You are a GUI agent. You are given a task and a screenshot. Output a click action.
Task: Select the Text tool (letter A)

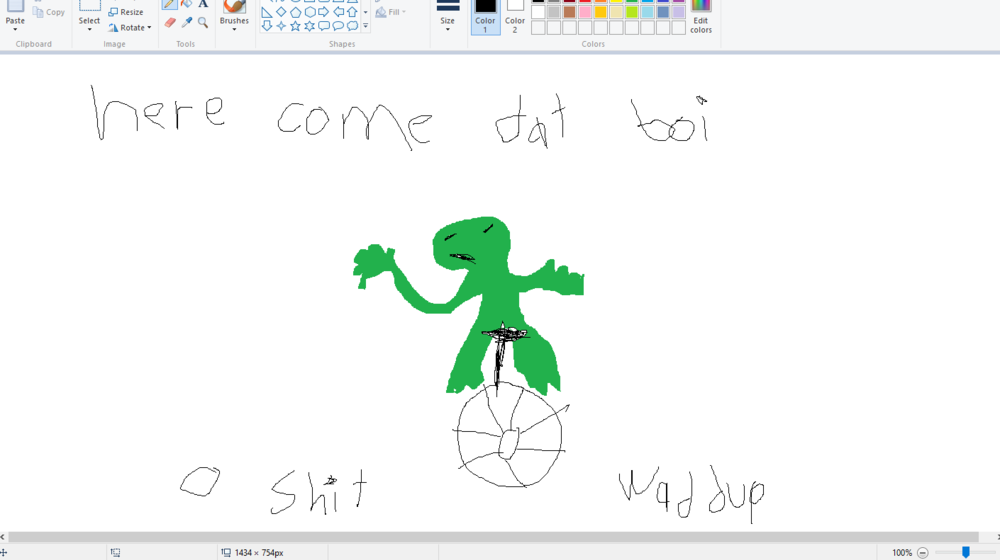(203, 4)
